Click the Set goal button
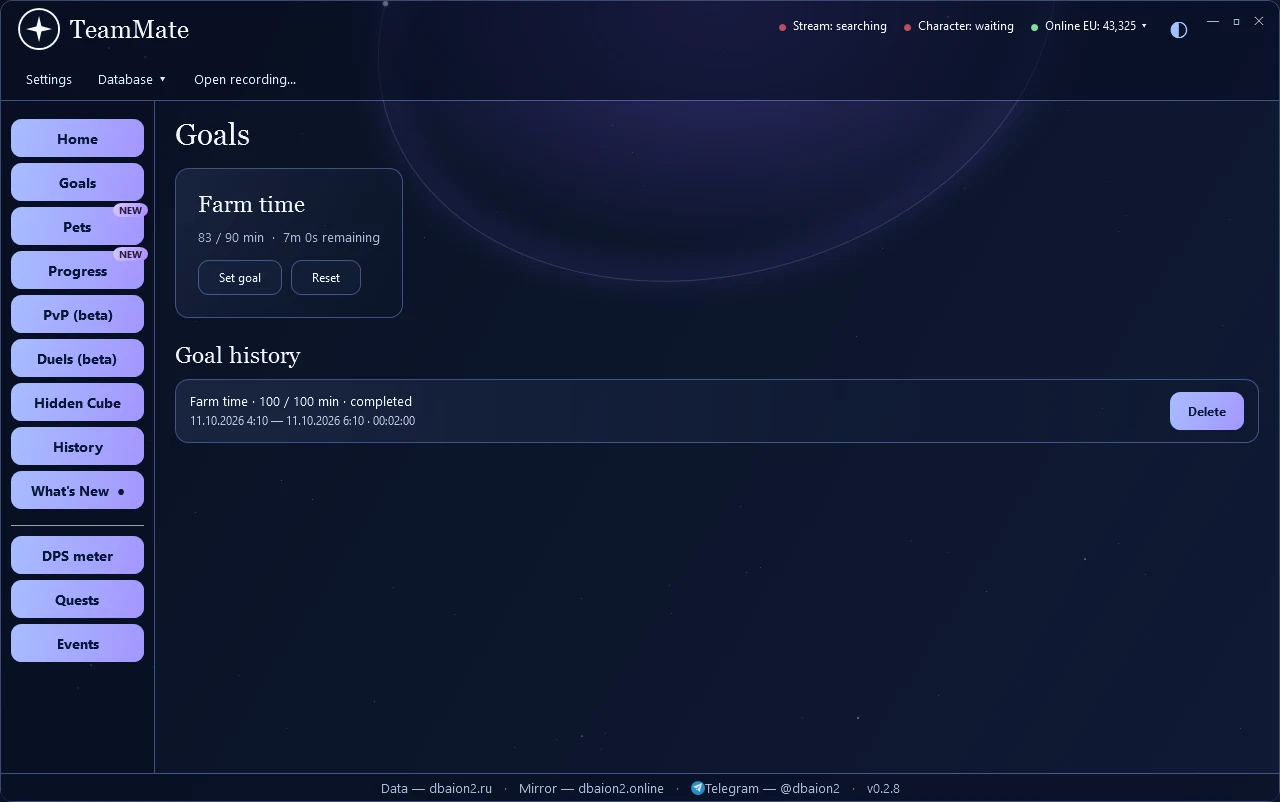Screen dimensions: 1280x802 240,278
